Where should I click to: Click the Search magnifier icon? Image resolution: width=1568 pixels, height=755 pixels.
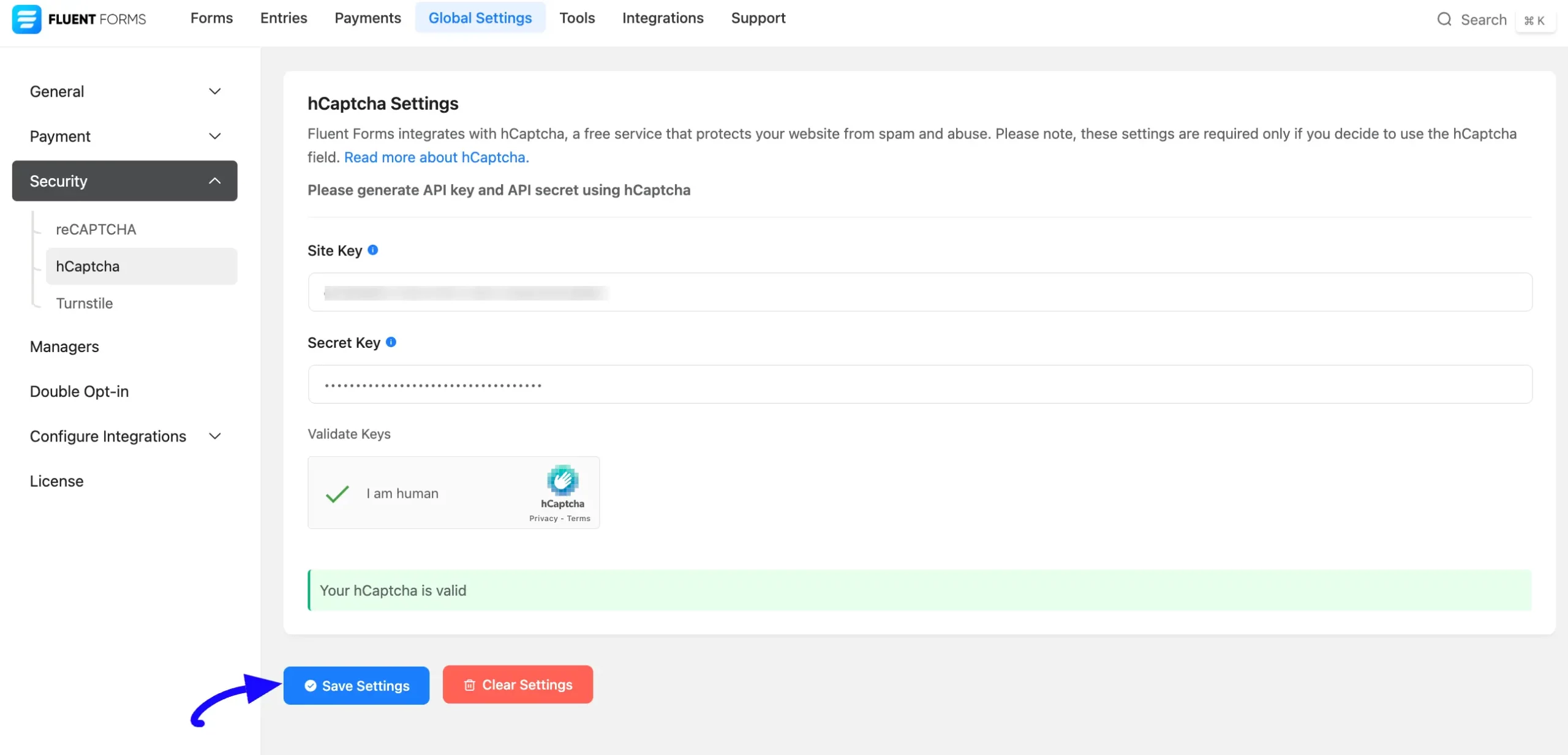point(1444,20)
